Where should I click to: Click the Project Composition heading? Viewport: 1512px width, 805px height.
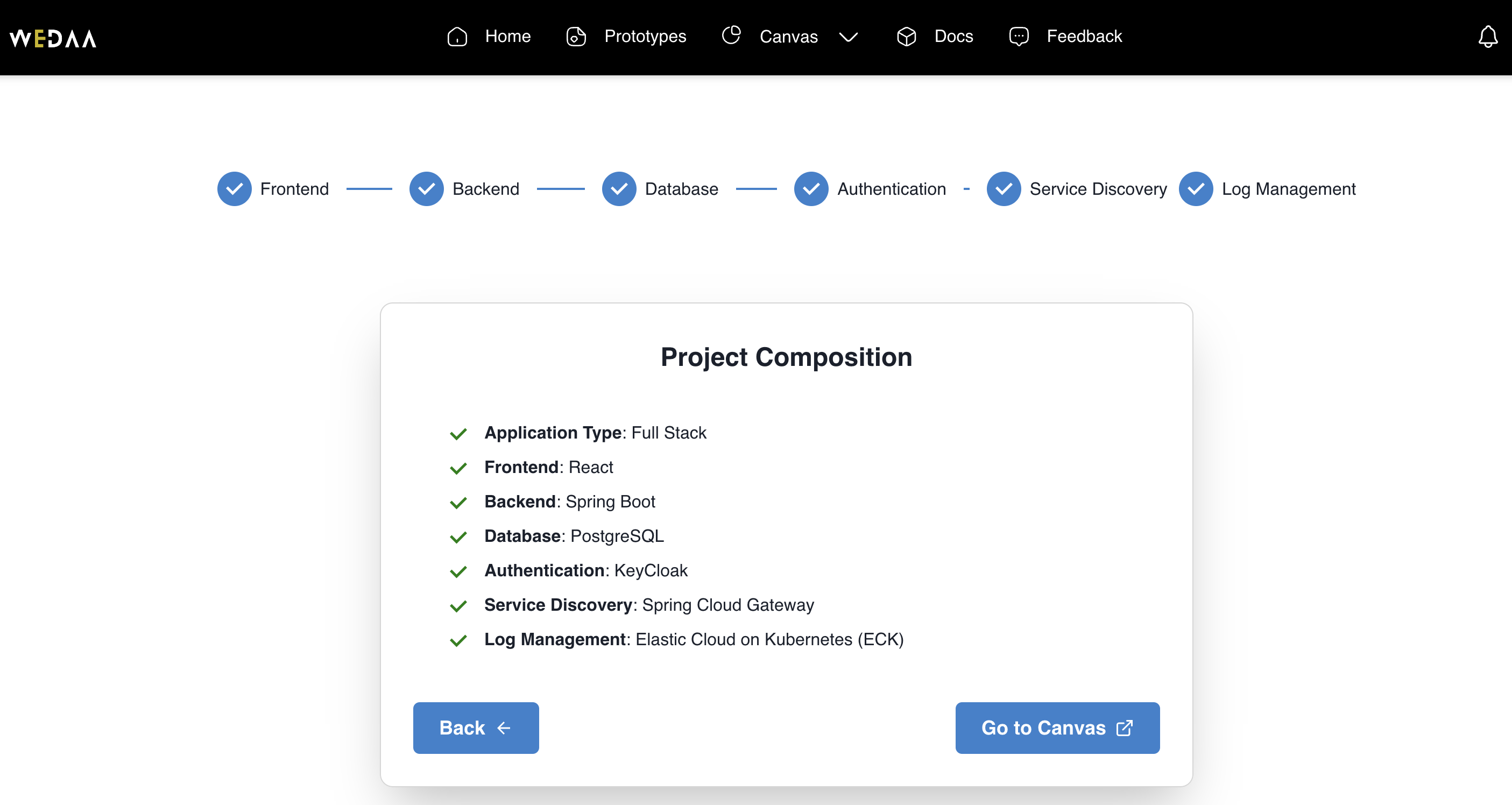(x=787, y=357)
